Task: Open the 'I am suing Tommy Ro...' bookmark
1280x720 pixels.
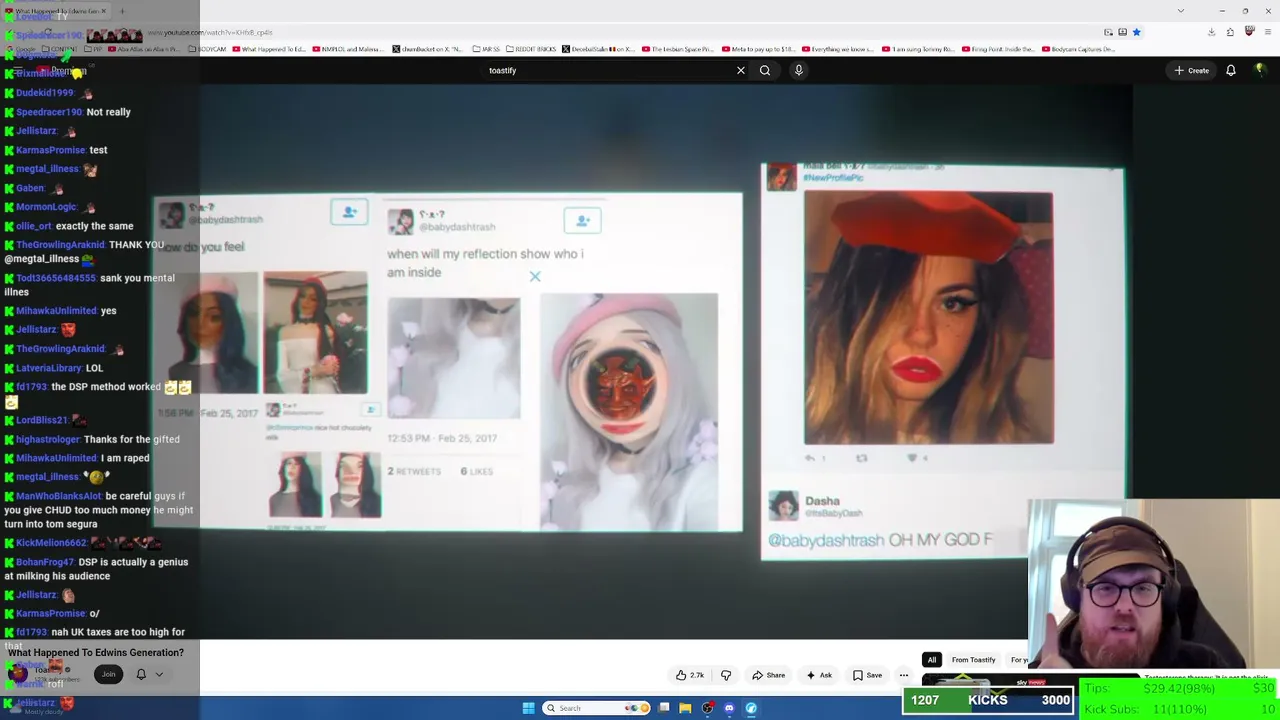Action: tap(917, 49)
